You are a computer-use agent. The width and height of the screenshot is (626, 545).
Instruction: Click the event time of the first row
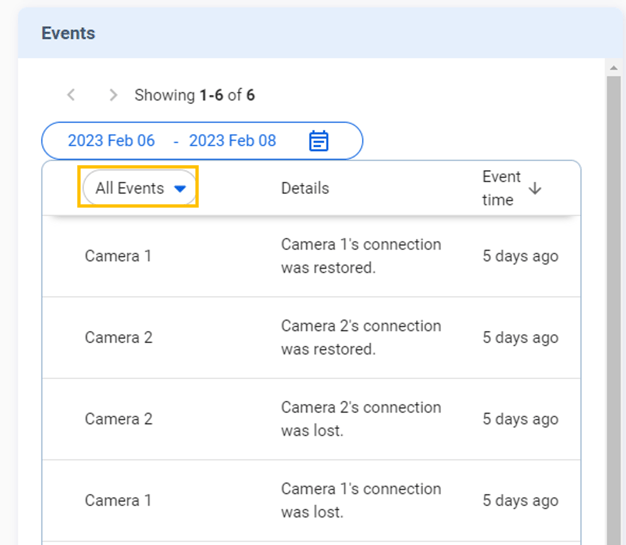click(520, 256)
